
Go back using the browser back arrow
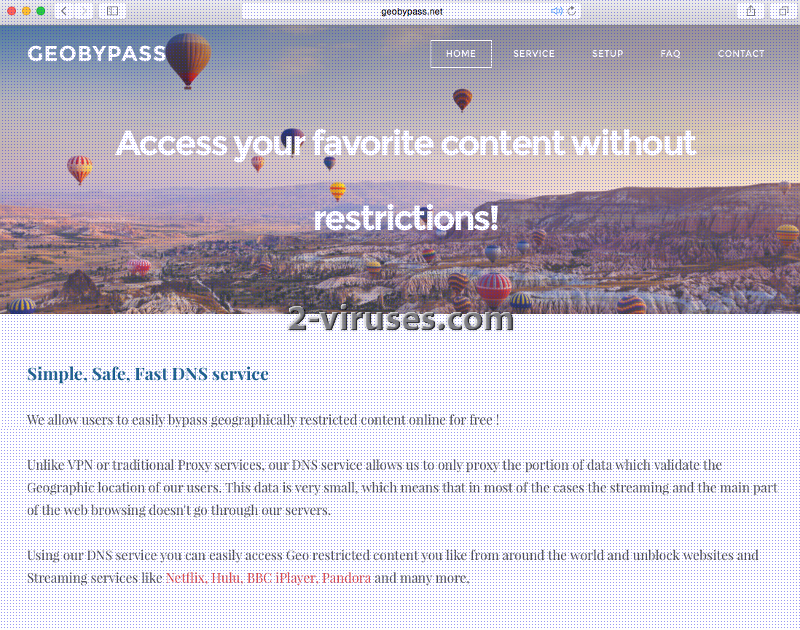pyautogui.click(x=64, y=11)
